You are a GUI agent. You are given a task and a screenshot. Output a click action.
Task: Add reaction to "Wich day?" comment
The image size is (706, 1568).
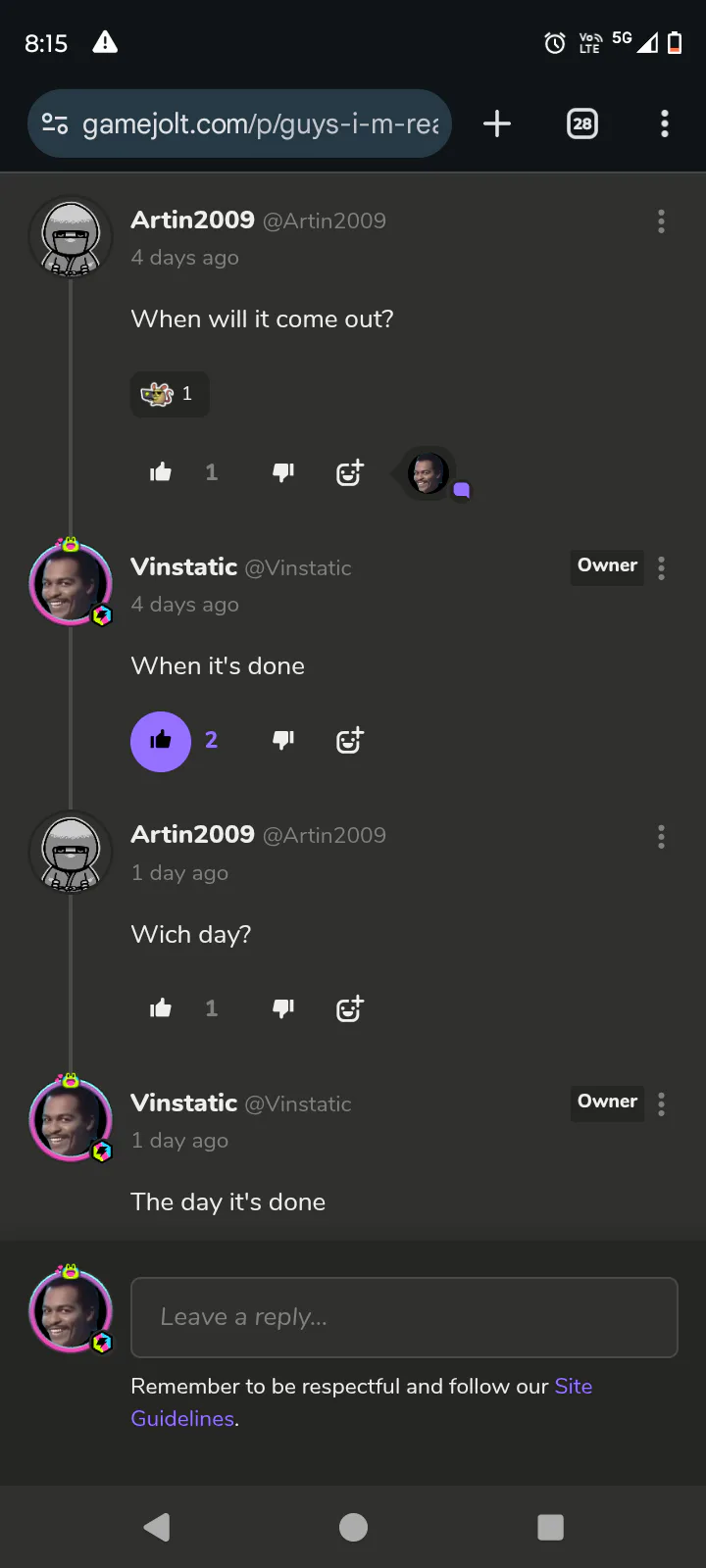tap(350, 1008)
